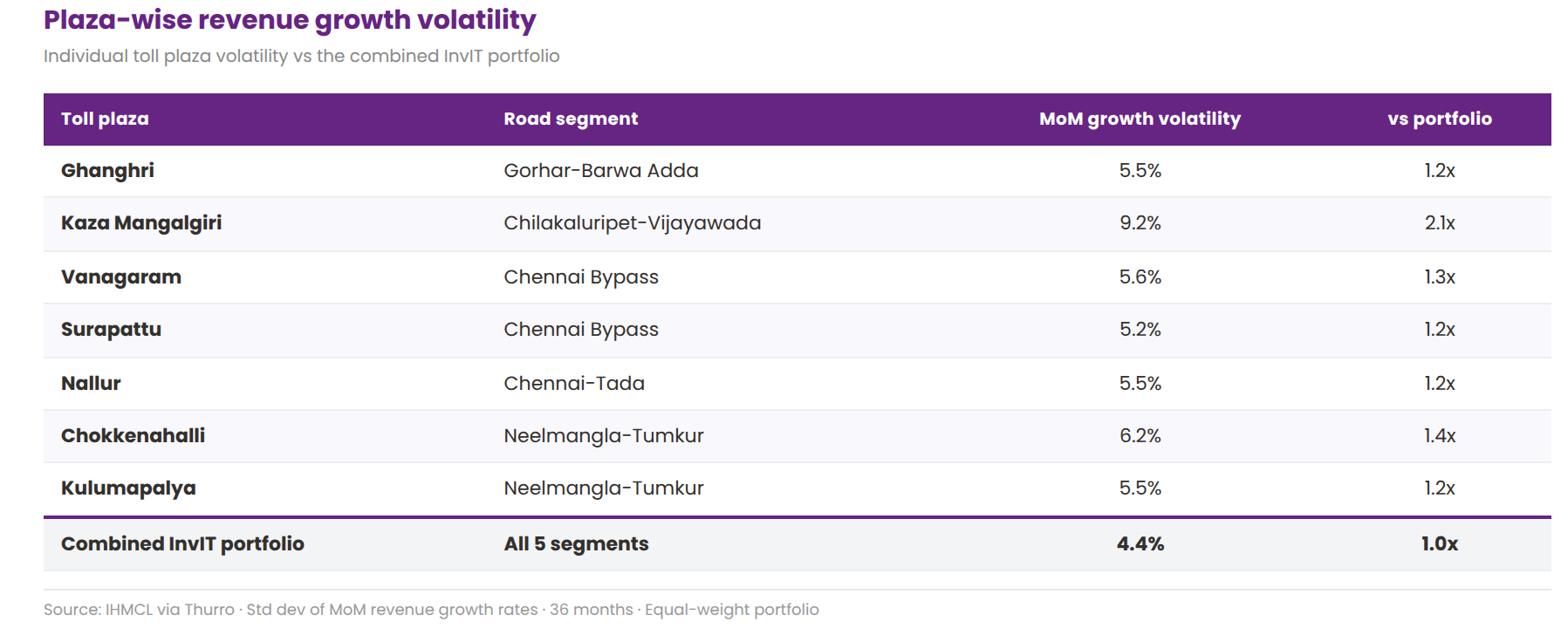The height and width of the screenshot is (635, 1568).
Task: Select the Kulumapalya plaza name
Action: (128, 488)
